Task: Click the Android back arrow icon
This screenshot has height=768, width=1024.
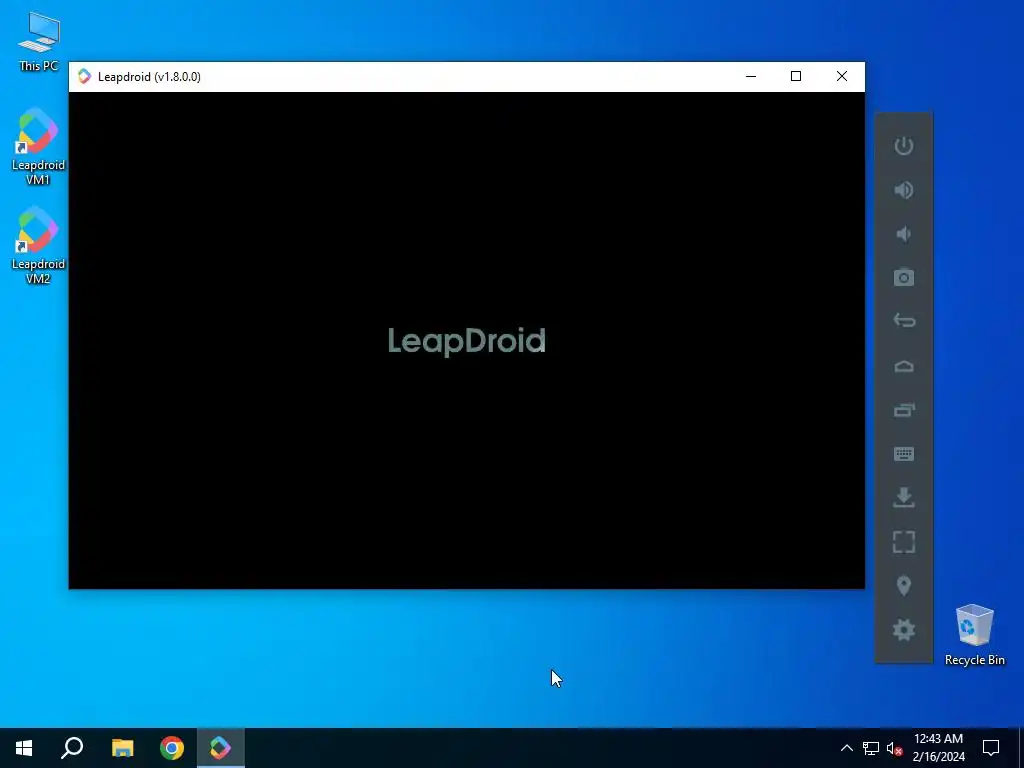Action: [x=904, y=321]
